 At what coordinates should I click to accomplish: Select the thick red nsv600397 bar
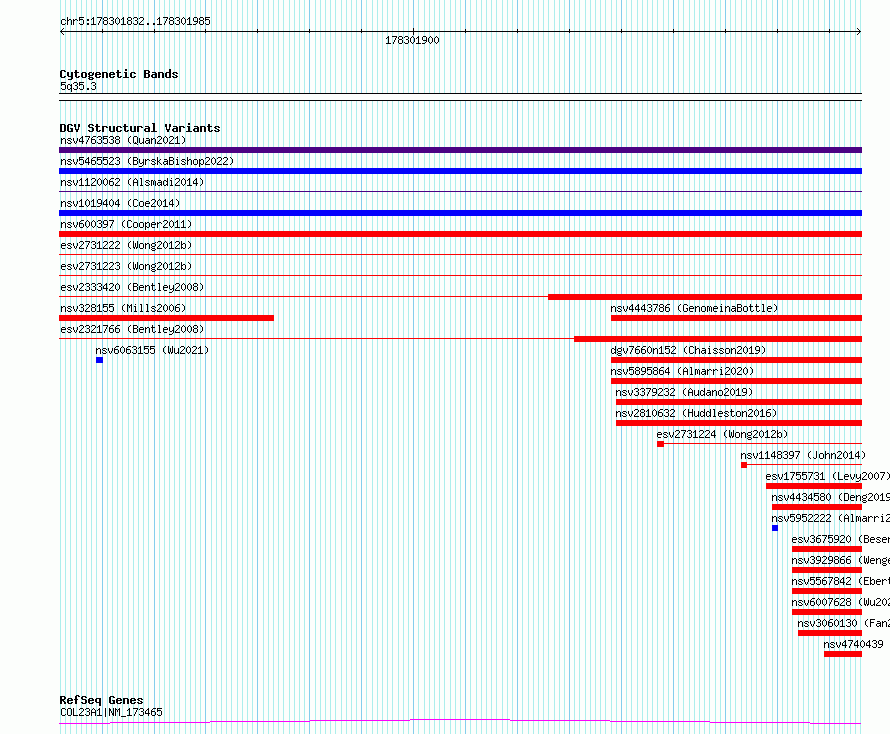460,234
